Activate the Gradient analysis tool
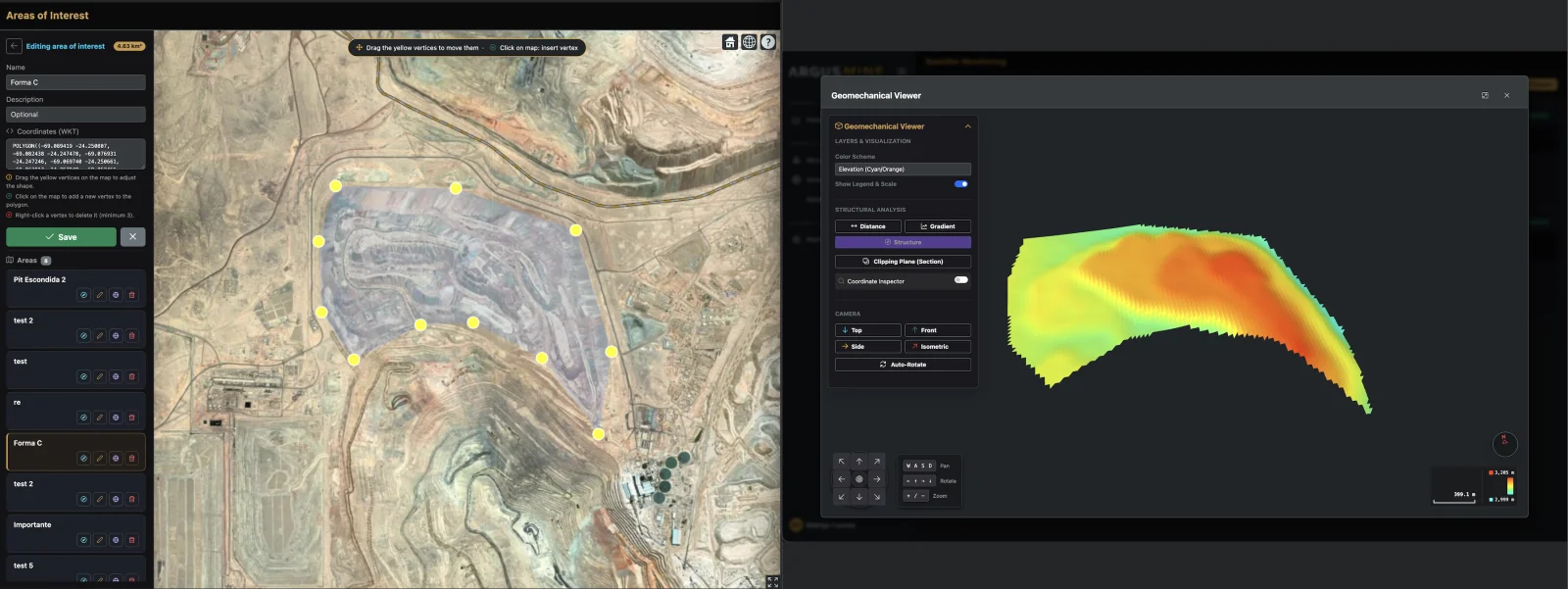 click(x=938, y=226)
